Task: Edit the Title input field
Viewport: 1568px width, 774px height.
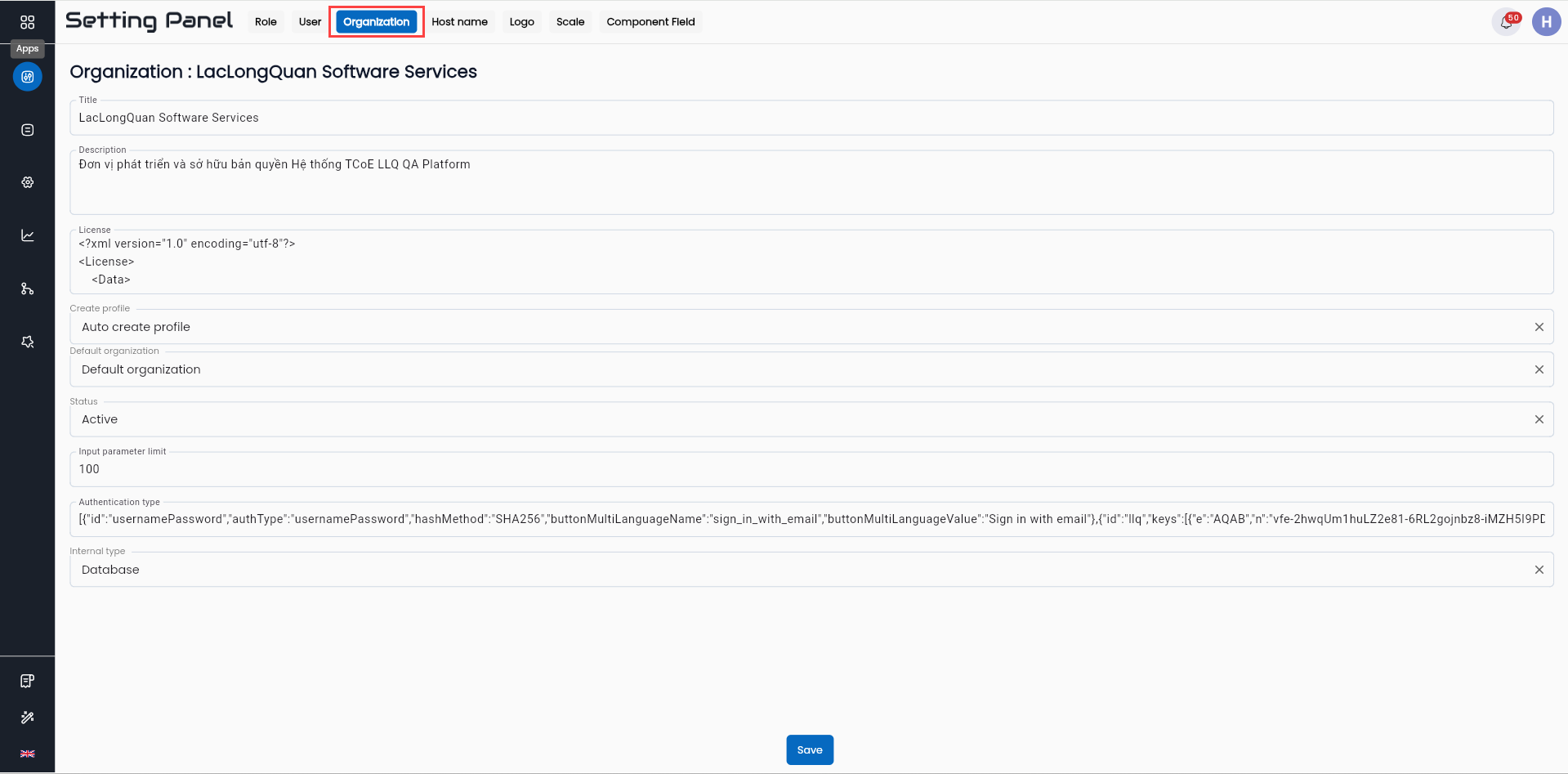Action: [811, 118]
